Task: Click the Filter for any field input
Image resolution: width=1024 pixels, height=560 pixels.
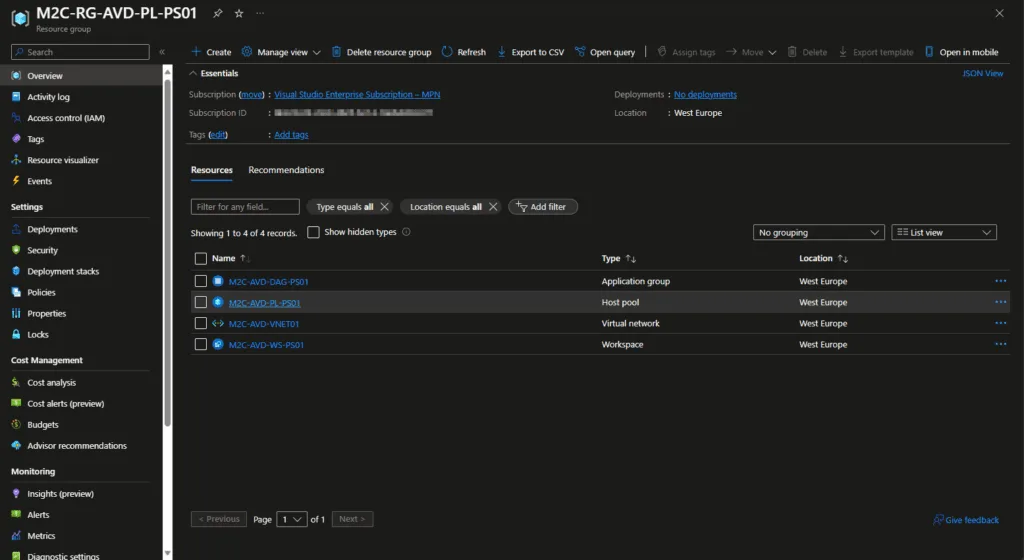Action: click(245, 207)
